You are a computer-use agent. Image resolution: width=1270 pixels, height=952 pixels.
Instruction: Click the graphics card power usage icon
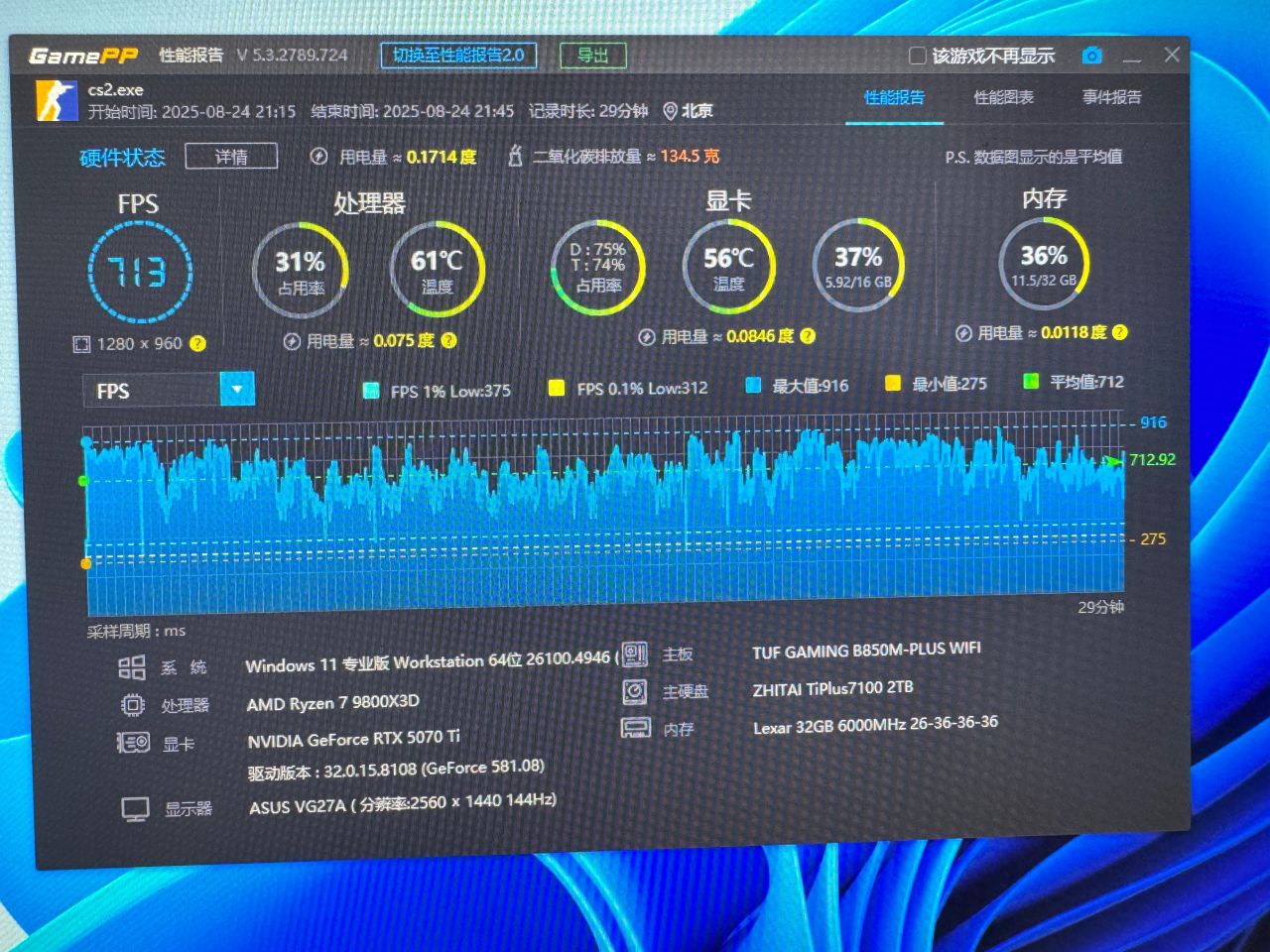(x=647, y=337)
